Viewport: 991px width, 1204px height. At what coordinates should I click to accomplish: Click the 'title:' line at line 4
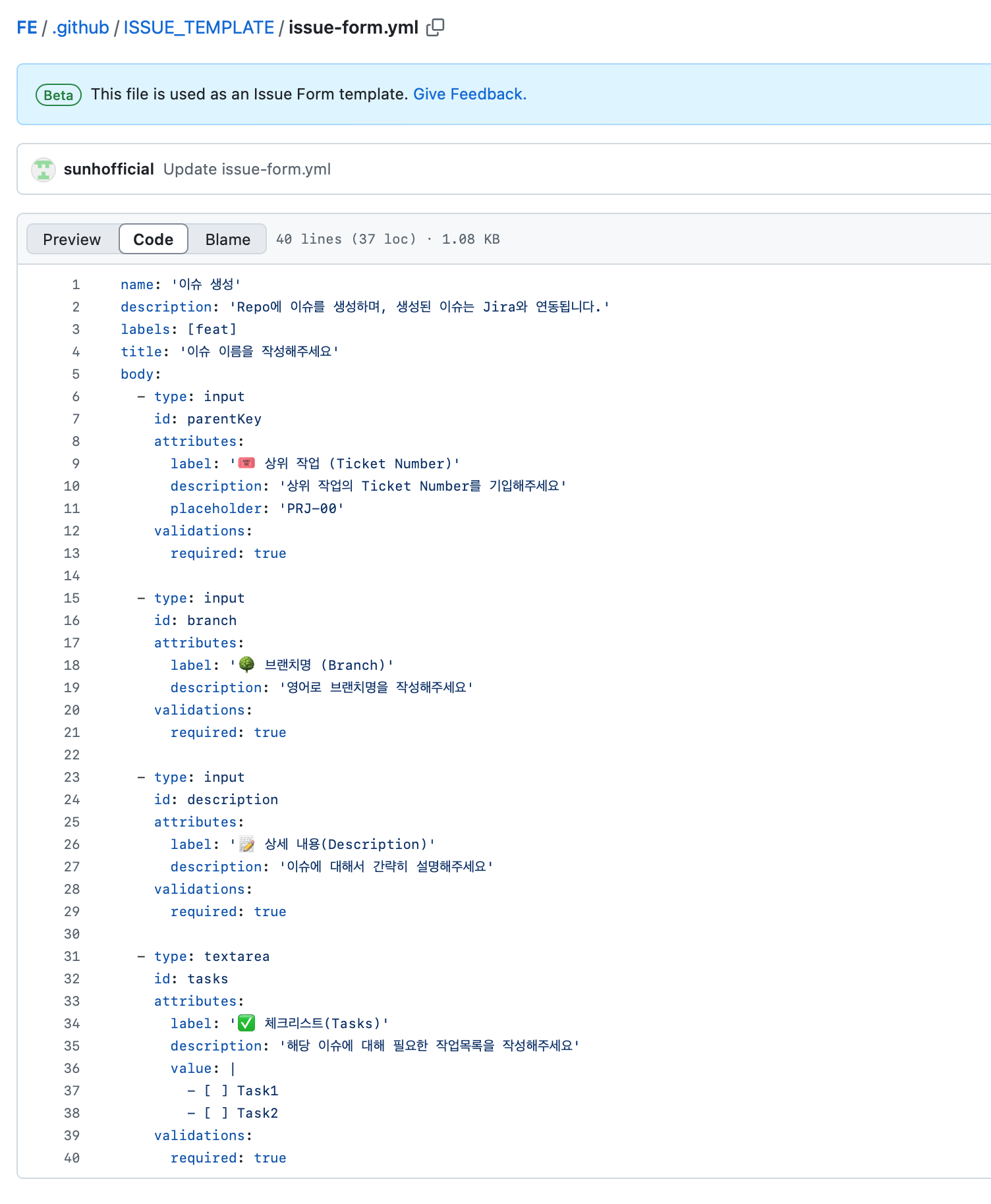pos(230,352)
